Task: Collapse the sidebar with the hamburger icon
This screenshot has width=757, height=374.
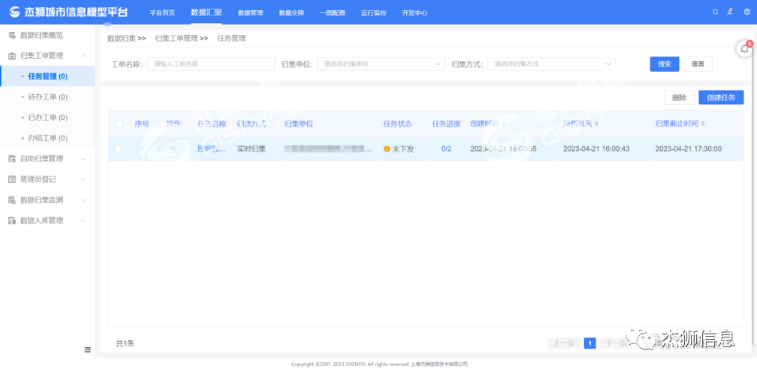Action: (87, 349)
